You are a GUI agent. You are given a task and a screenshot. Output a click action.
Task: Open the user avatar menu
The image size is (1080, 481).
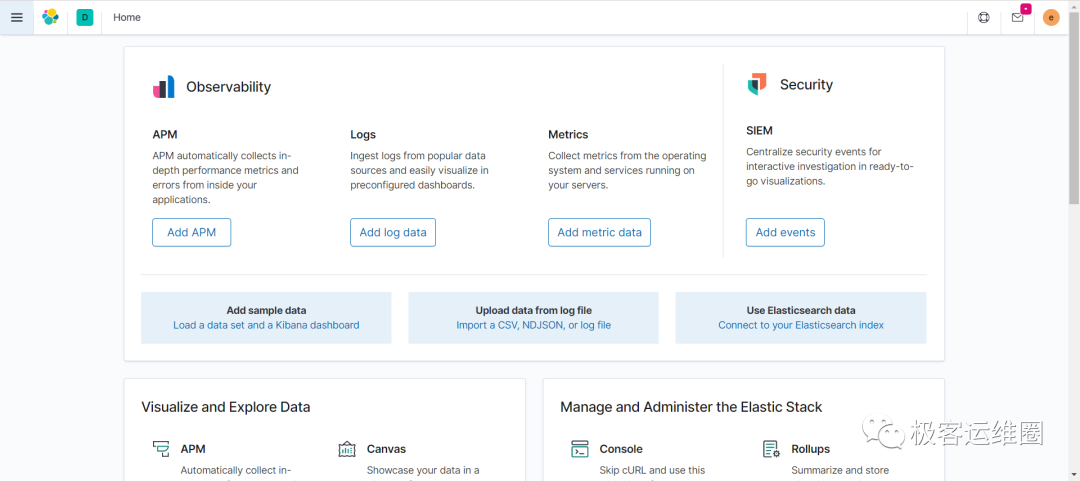(1051, 17)
